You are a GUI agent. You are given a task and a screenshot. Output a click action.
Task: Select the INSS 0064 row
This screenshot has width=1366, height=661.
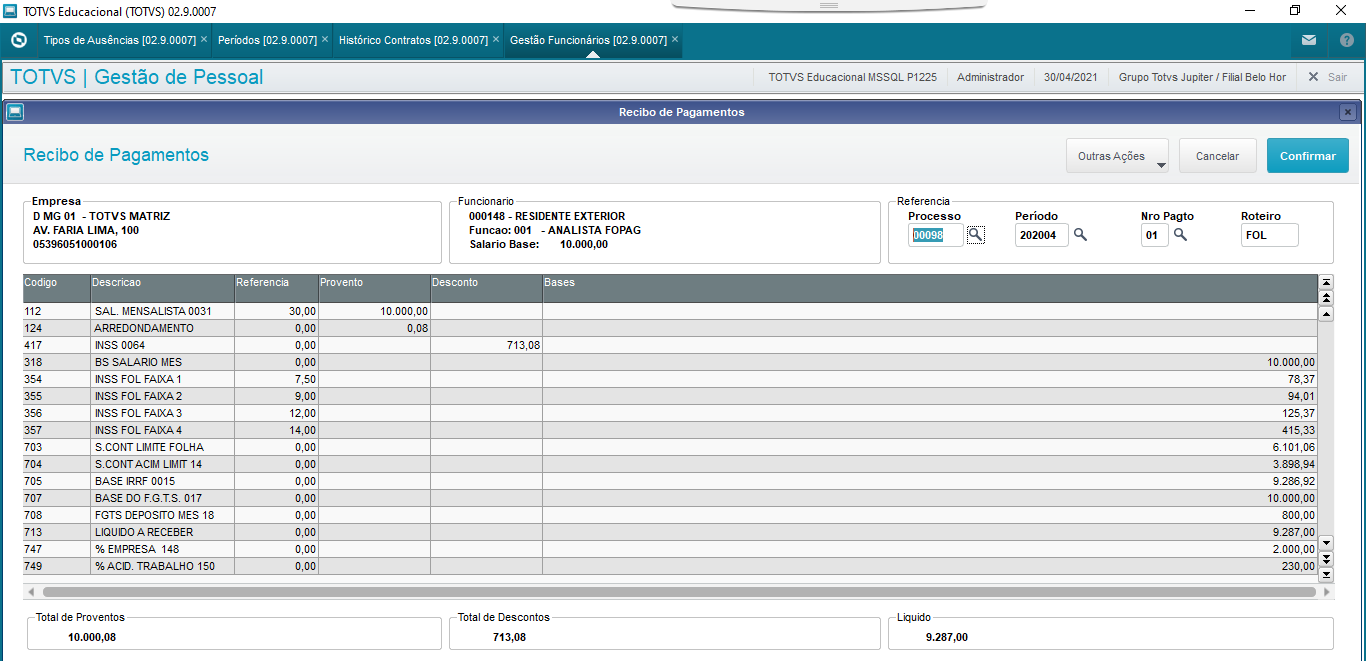coord(670,345)
